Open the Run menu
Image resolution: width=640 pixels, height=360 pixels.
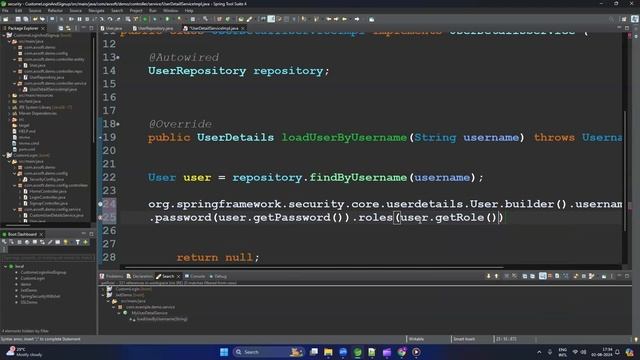[153, 11]
